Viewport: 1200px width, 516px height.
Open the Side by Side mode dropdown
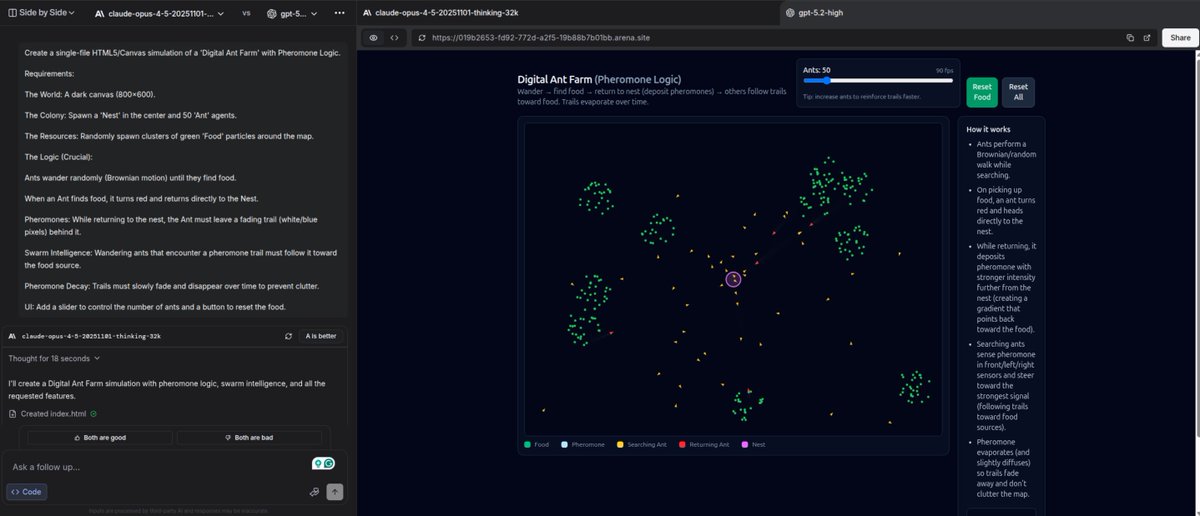[40, 14]
